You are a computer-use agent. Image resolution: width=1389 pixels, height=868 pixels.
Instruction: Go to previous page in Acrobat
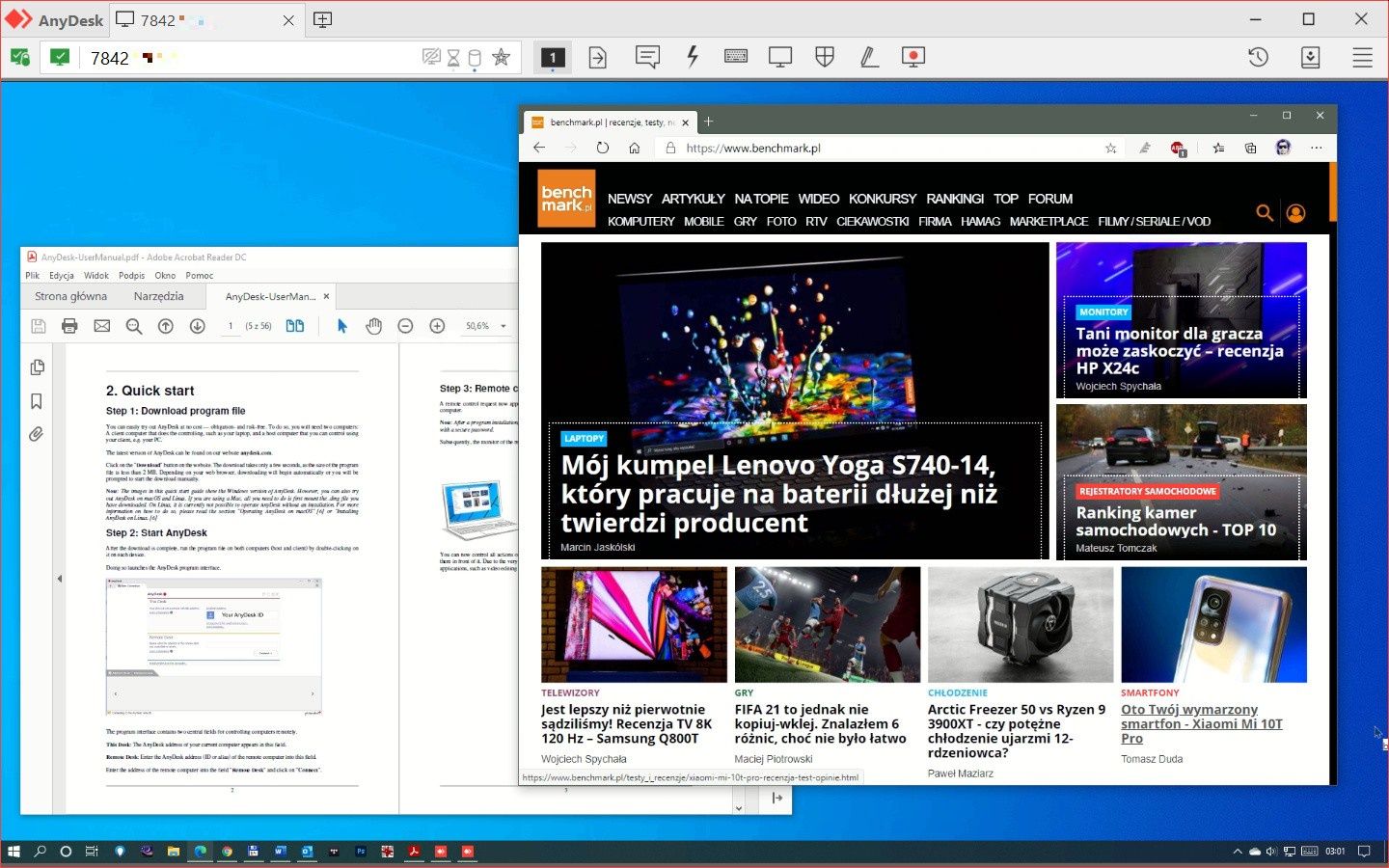166,326
